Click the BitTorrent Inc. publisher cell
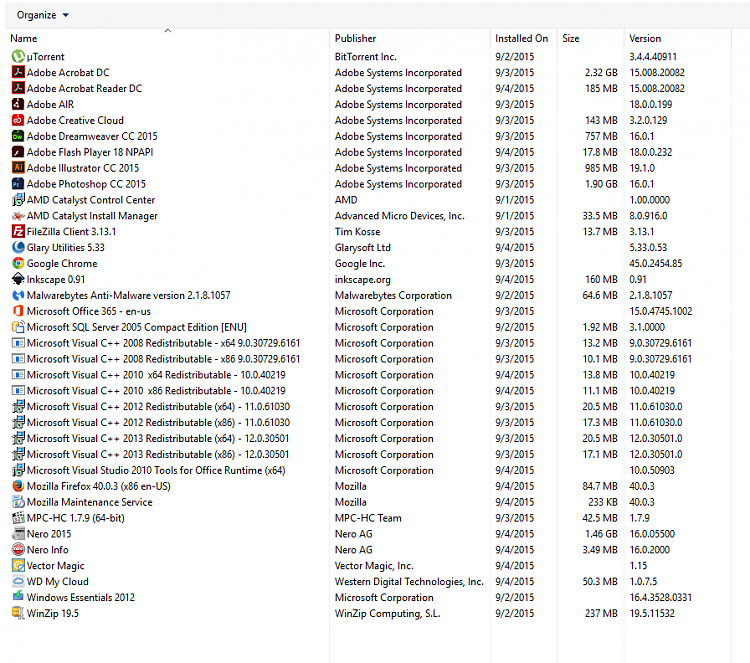Screen dimensions: 750x663 pyautogui.click(x=365, y=56)
